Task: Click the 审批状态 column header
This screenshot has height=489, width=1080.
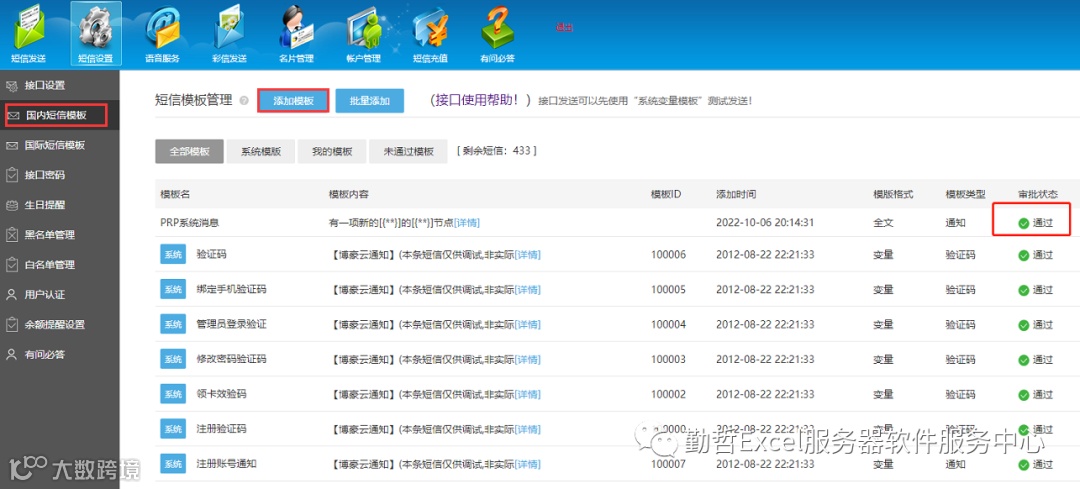Action: (1038, 194)
